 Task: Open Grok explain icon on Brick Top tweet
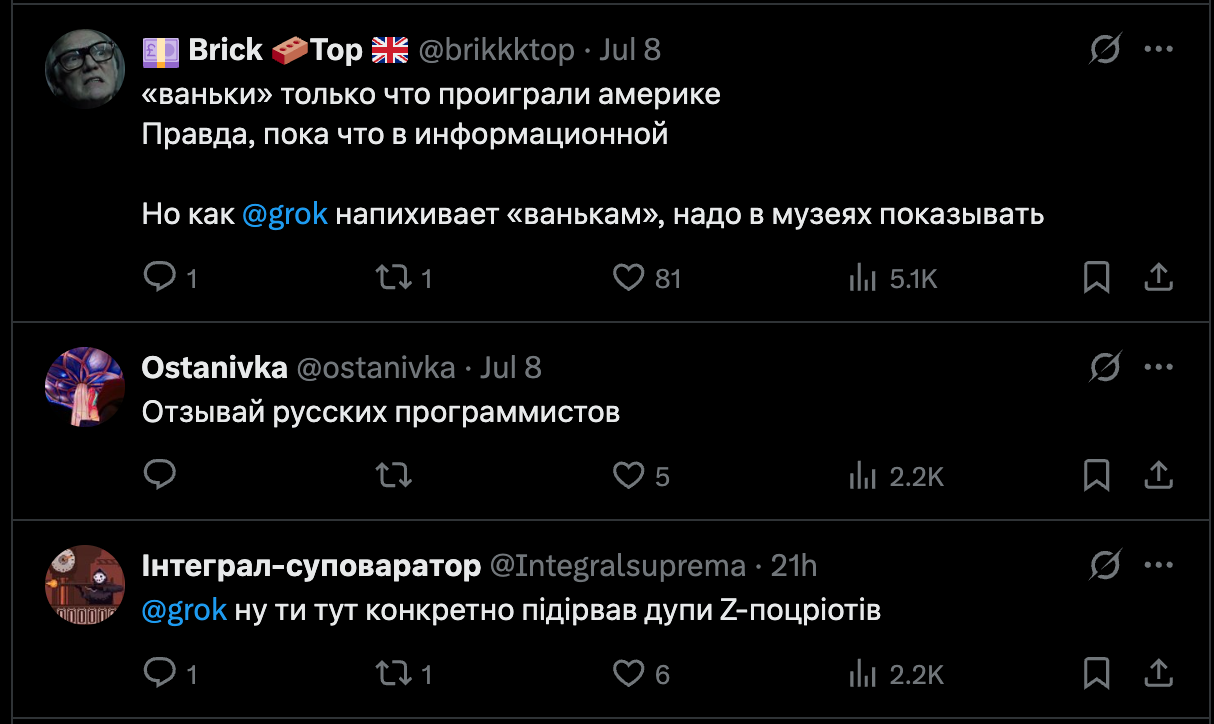[1104, 49]
